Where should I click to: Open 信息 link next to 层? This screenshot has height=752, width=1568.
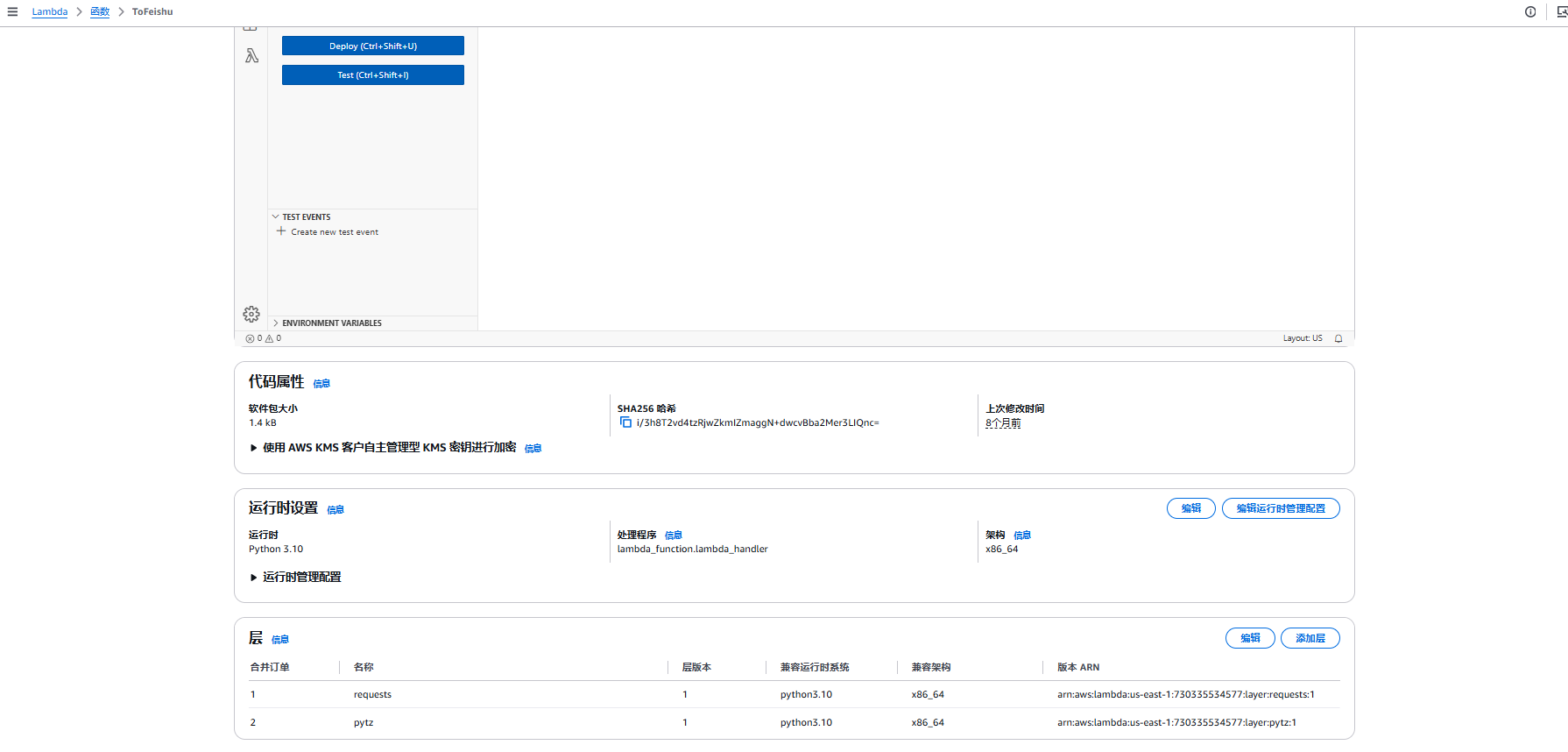(279, 639)
